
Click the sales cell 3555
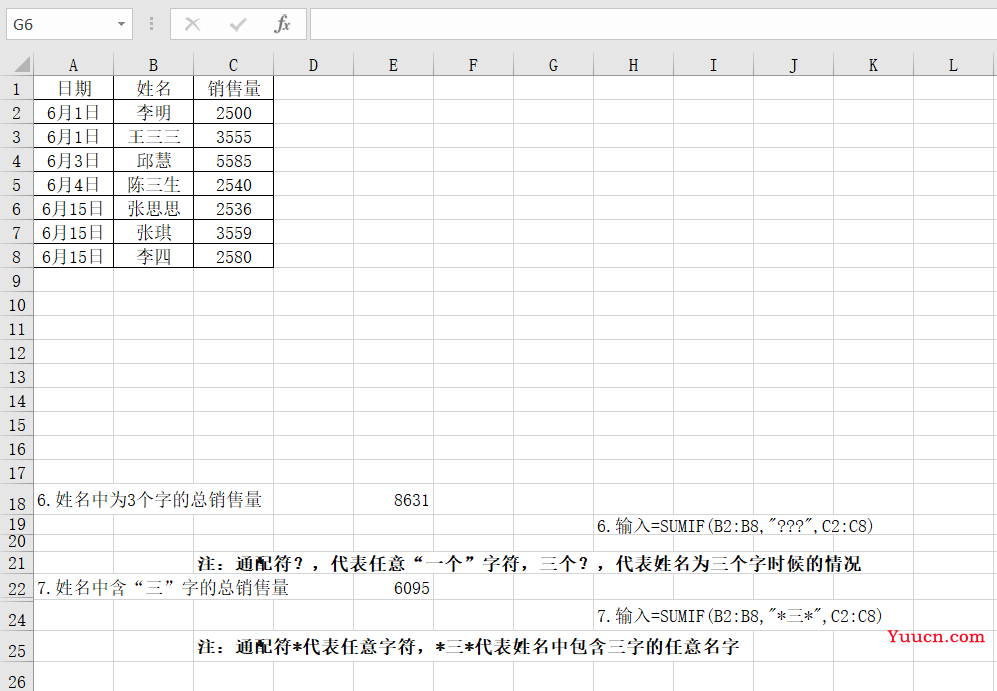coord(233,136)
